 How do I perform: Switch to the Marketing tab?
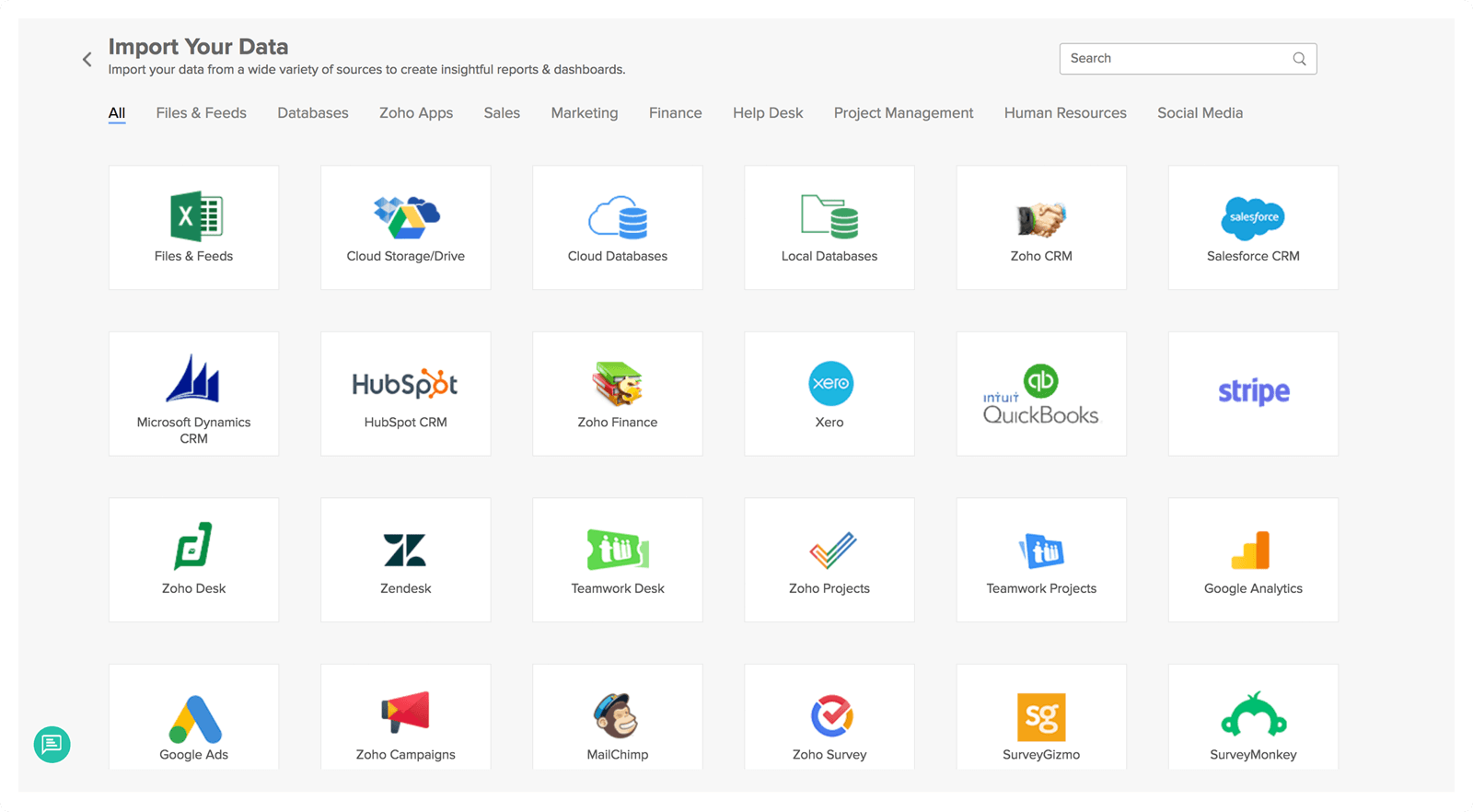coord(585,113)
